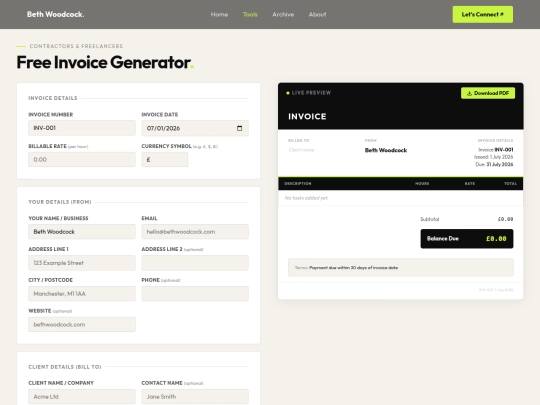Click the Beth Woodcock name in preview

[386, 150]
